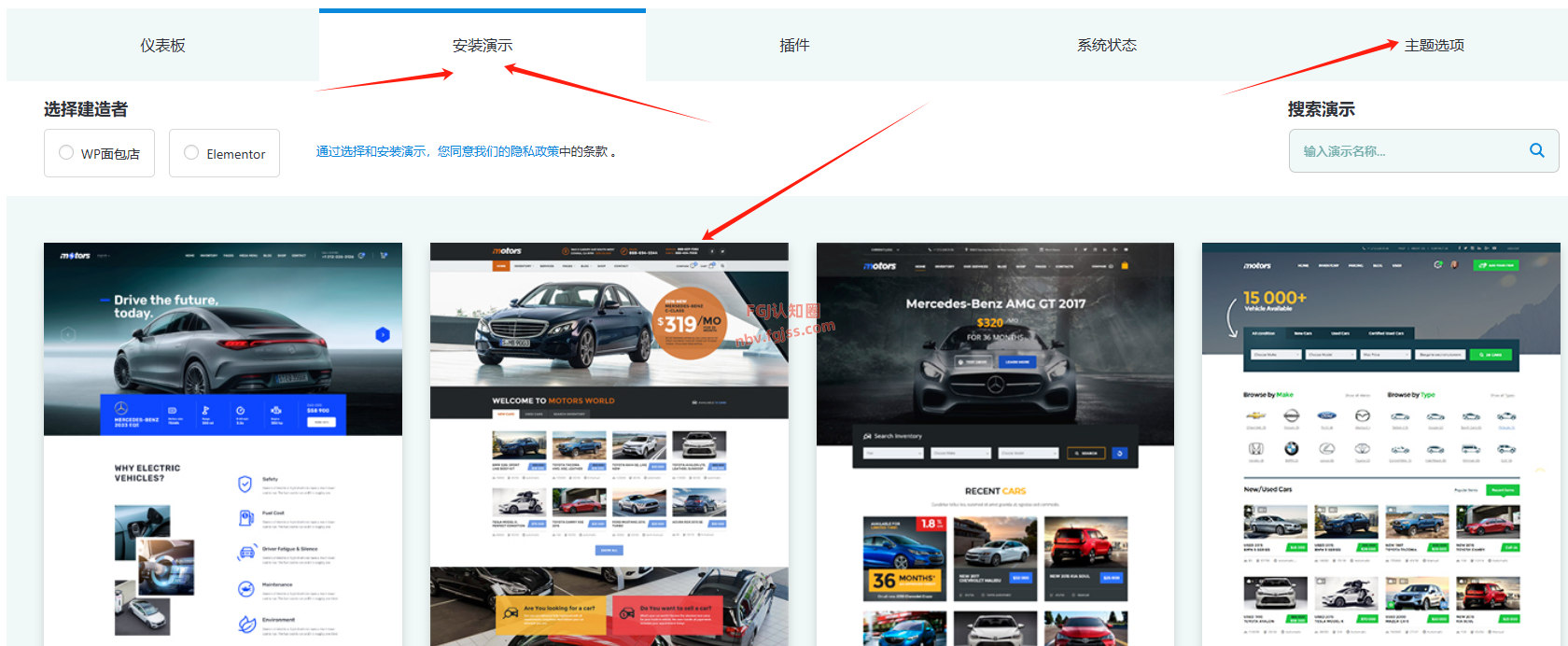This screenshot has height=646, width=1568.
Task: Select the 'Welcome to Motors World' demo thumbnail
Action: tap(609, 444)
